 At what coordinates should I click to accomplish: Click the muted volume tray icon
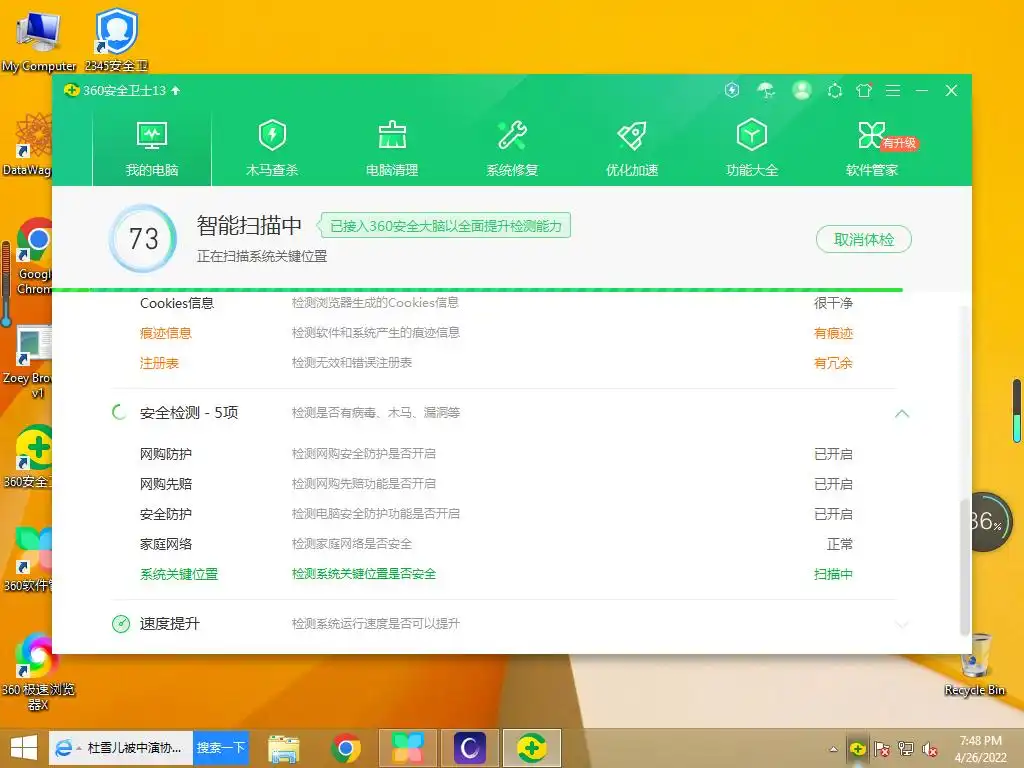930,749
